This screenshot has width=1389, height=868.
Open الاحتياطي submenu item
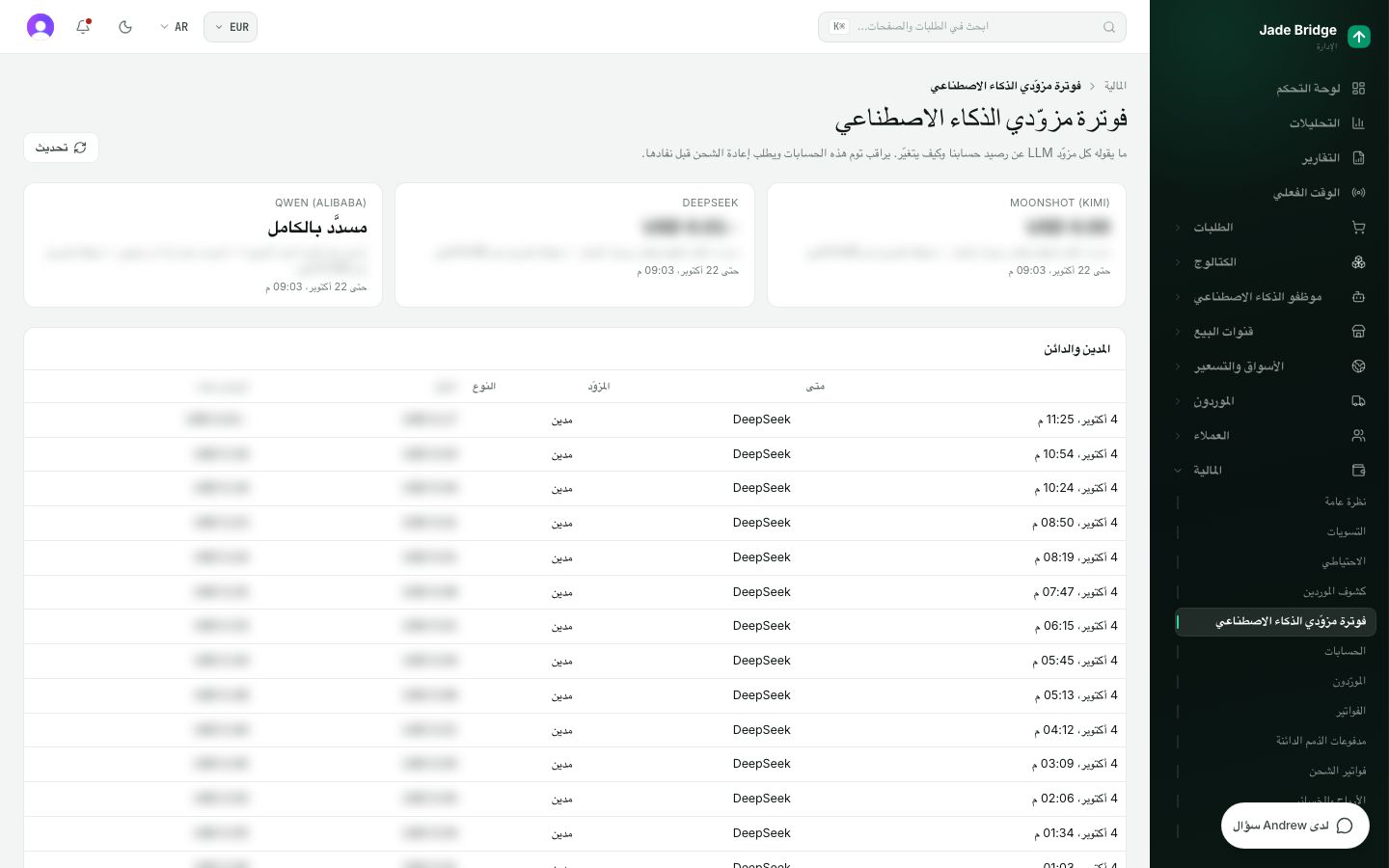tap(1344, 561)
